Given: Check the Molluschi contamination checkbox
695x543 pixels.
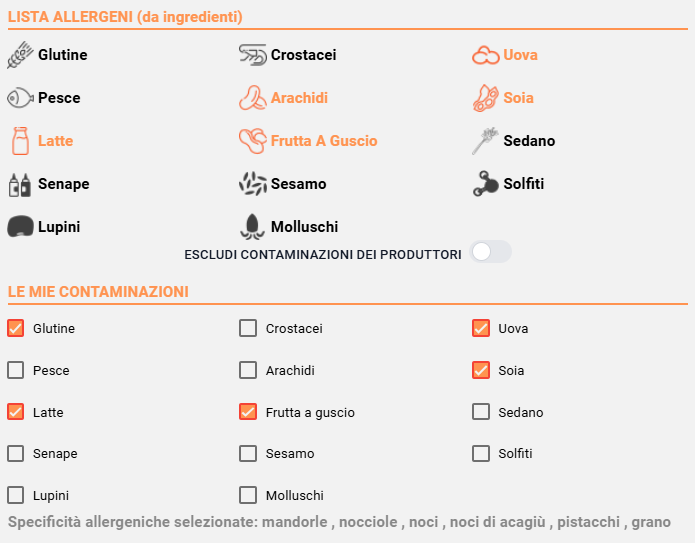Looking at the screenshot, I should pos(248,495).
